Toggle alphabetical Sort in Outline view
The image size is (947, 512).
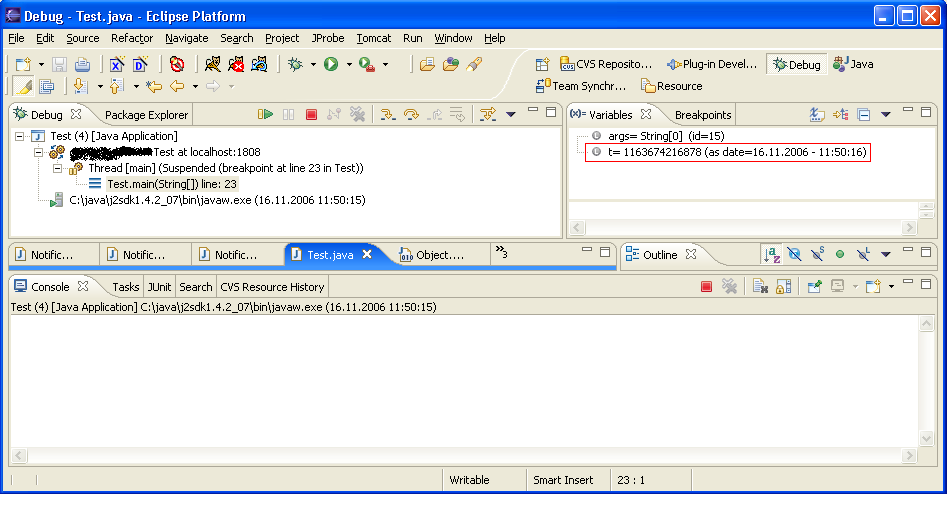coord(772,254)
